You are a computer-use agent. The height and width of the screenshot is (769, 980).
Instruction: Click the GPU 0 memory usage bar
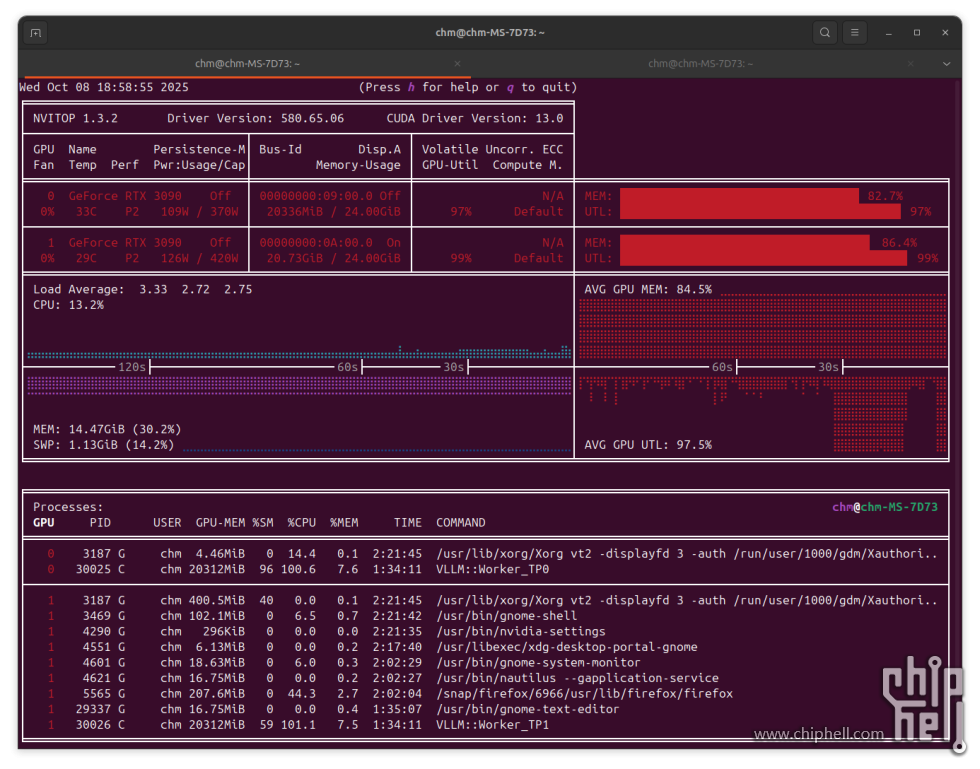(739, 196)
